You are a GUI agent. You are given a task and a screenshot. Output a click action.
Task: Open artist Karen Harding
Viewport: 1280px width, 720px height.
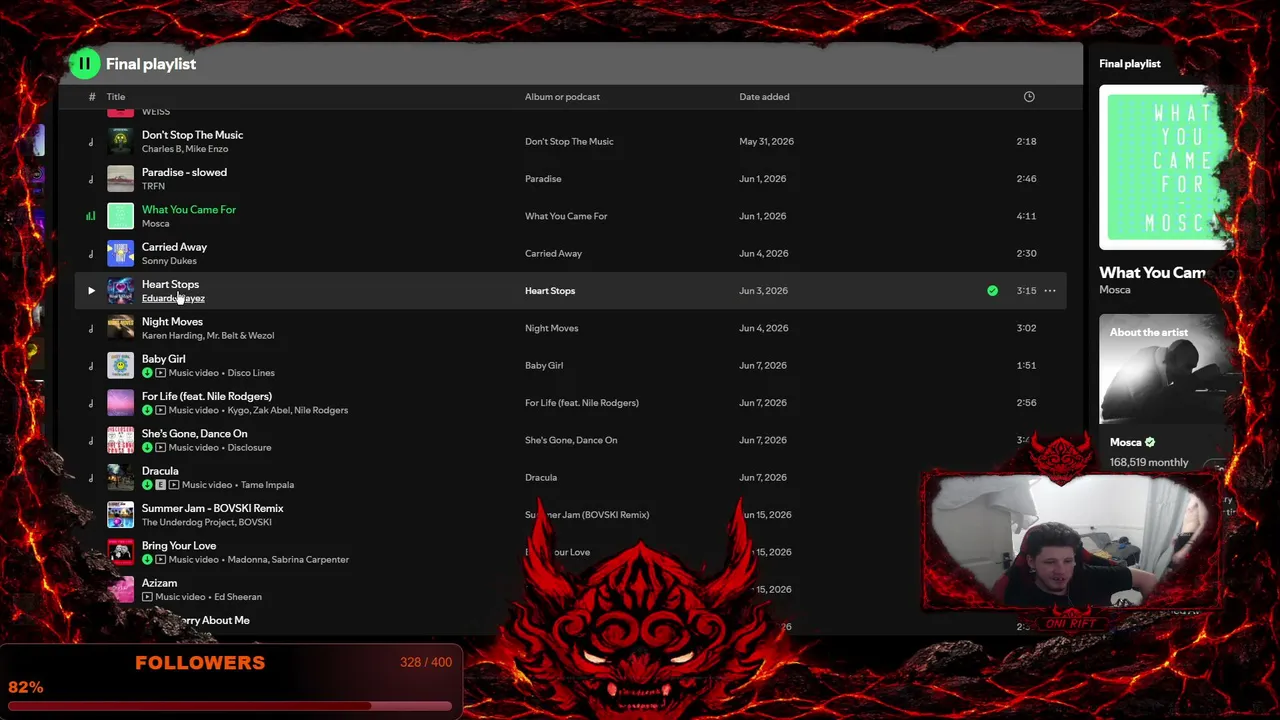pos(171,336)
